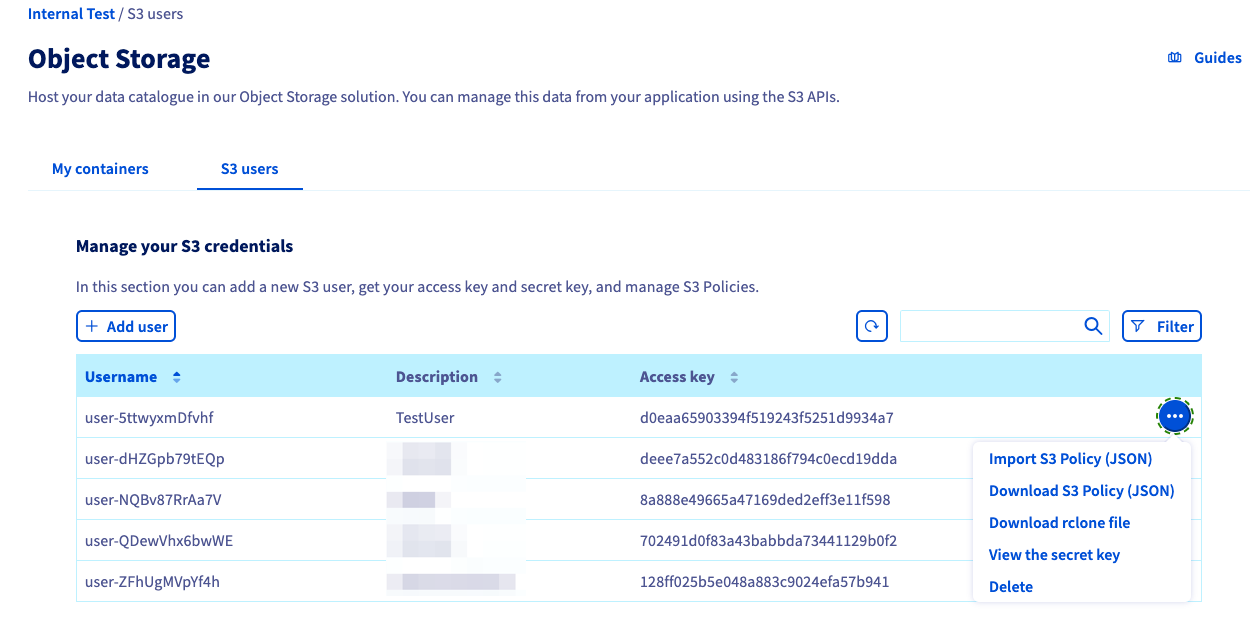
Task: Sort by Description column arrows
Action: coord(497,377)
